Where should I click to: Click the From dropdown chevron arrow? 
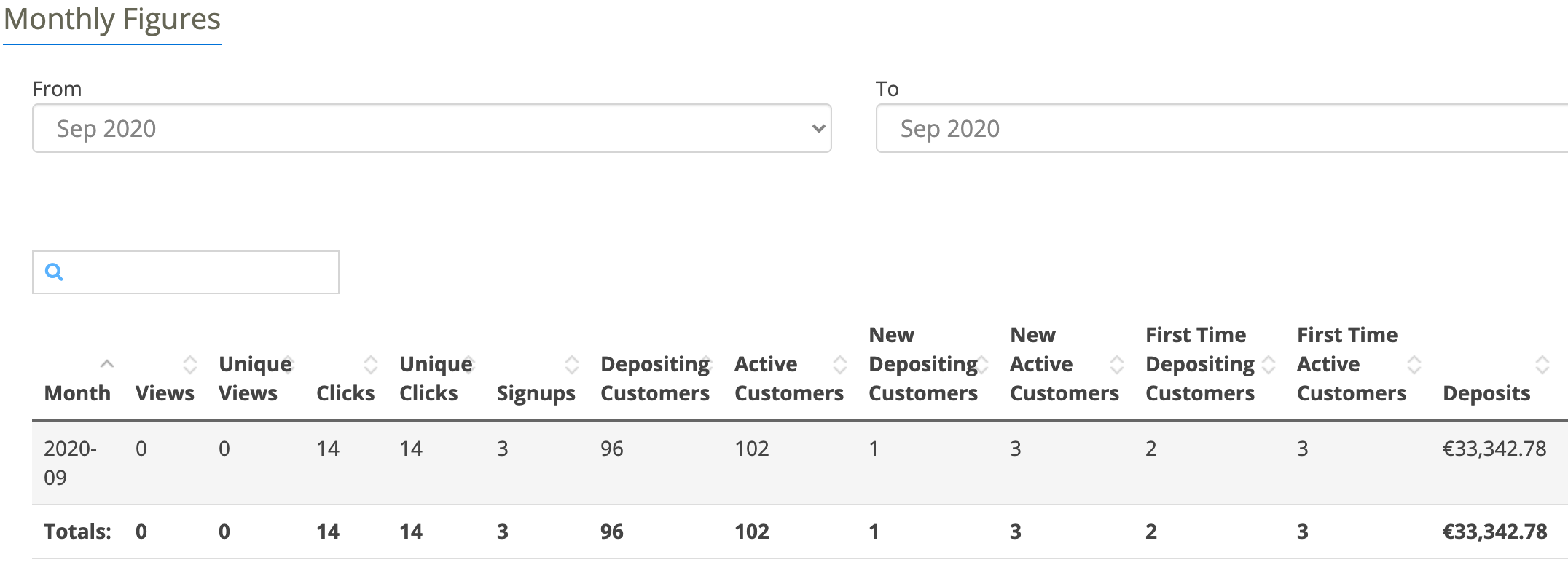click(x=818, y=129)
